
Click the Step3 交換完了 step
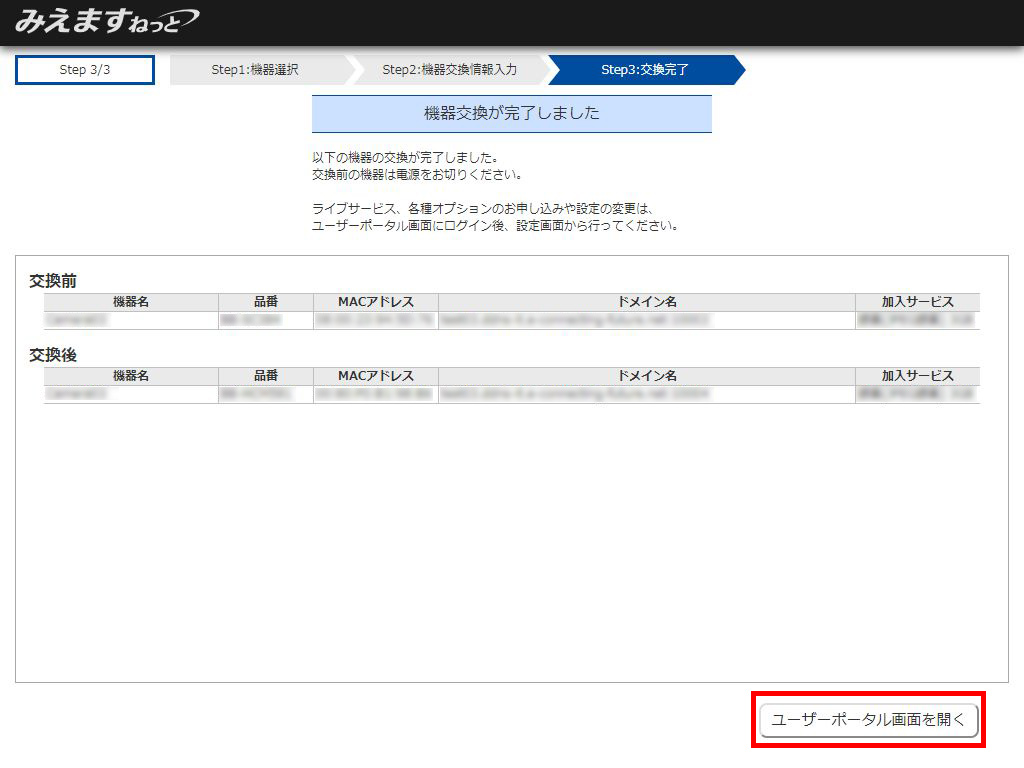point(644,70)
